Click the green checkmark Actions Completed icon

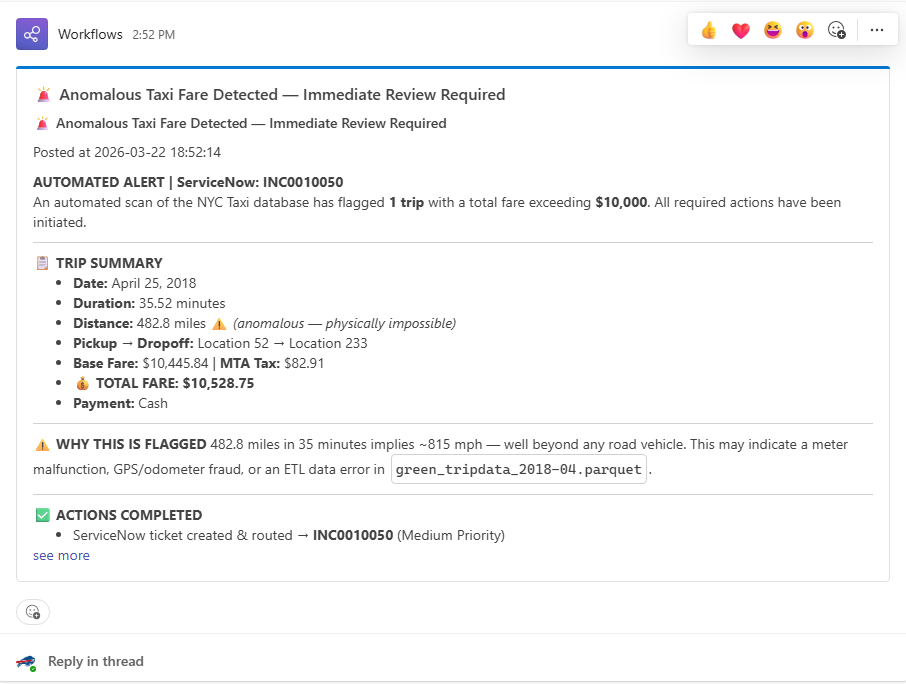tap(43, 515)
